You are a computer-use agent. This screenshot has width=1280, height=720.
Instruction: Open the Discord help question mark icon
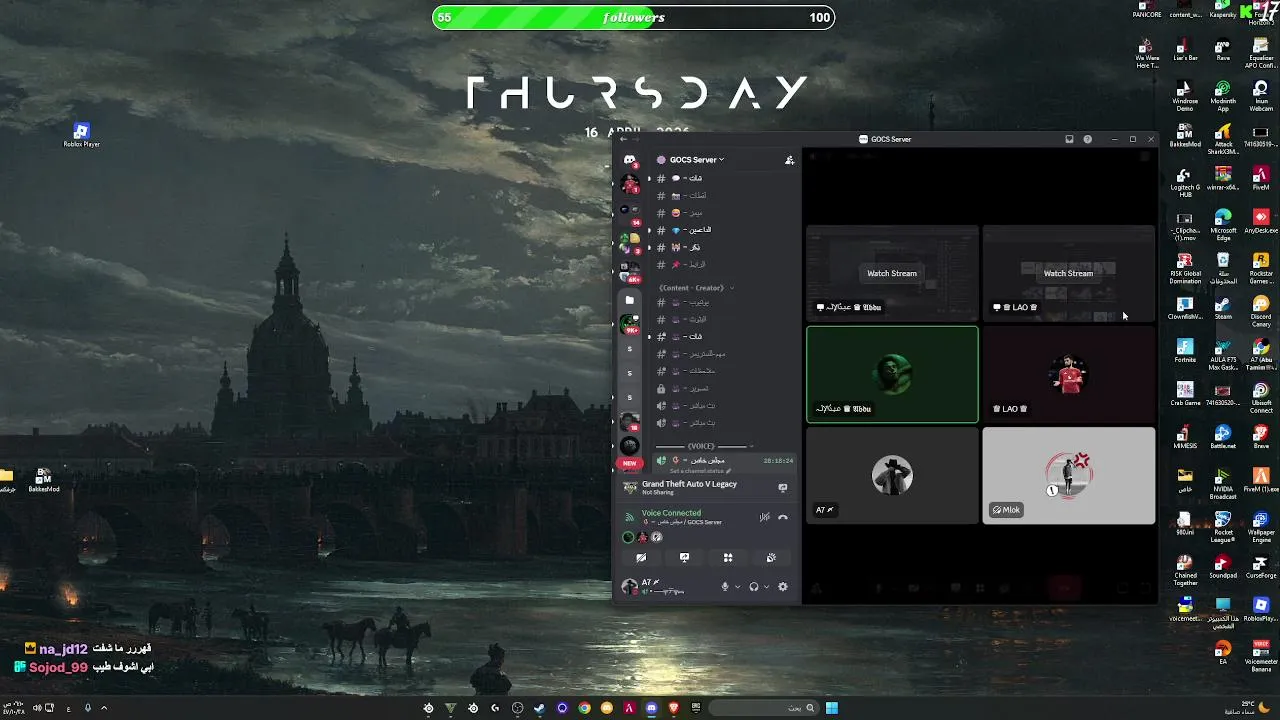pos(1088,139)
